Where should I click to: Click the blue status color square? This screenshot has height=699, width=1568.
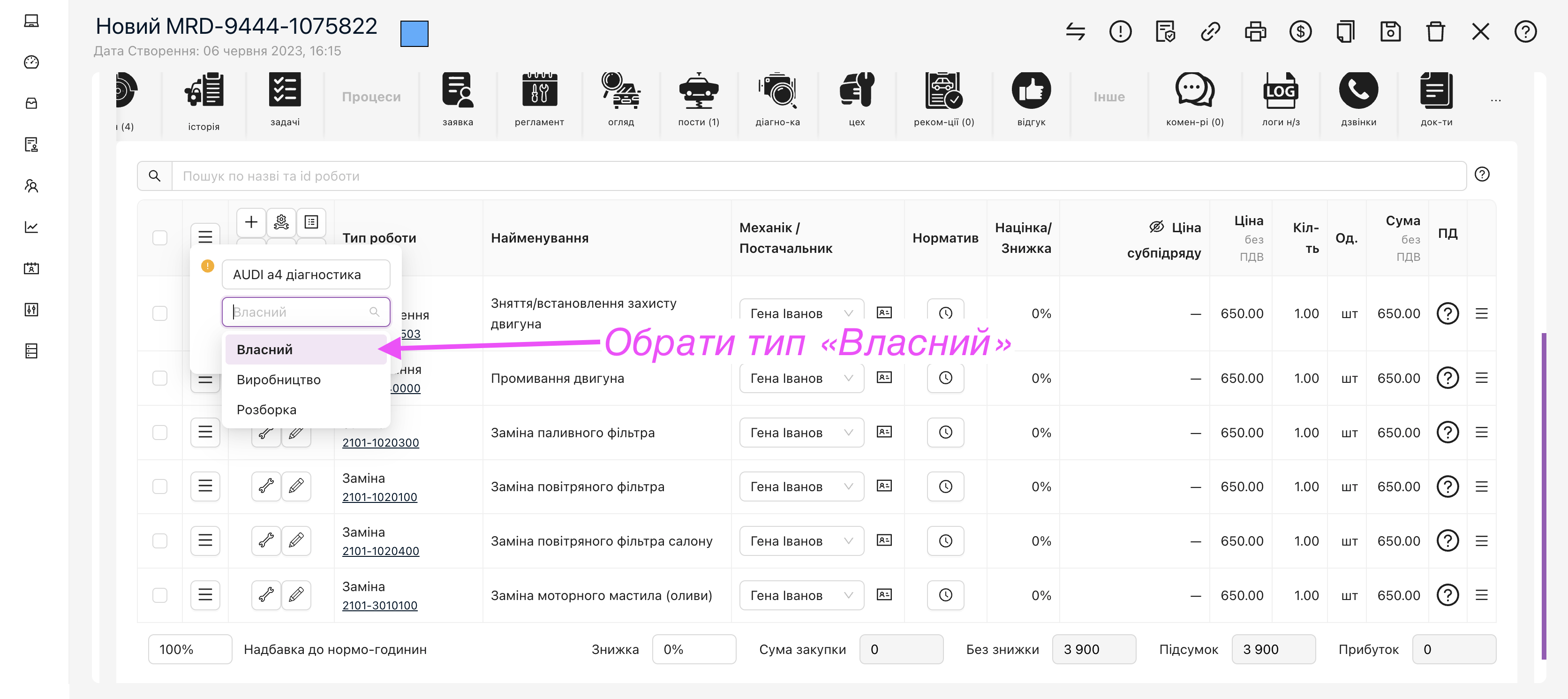[x=414, y=33]
